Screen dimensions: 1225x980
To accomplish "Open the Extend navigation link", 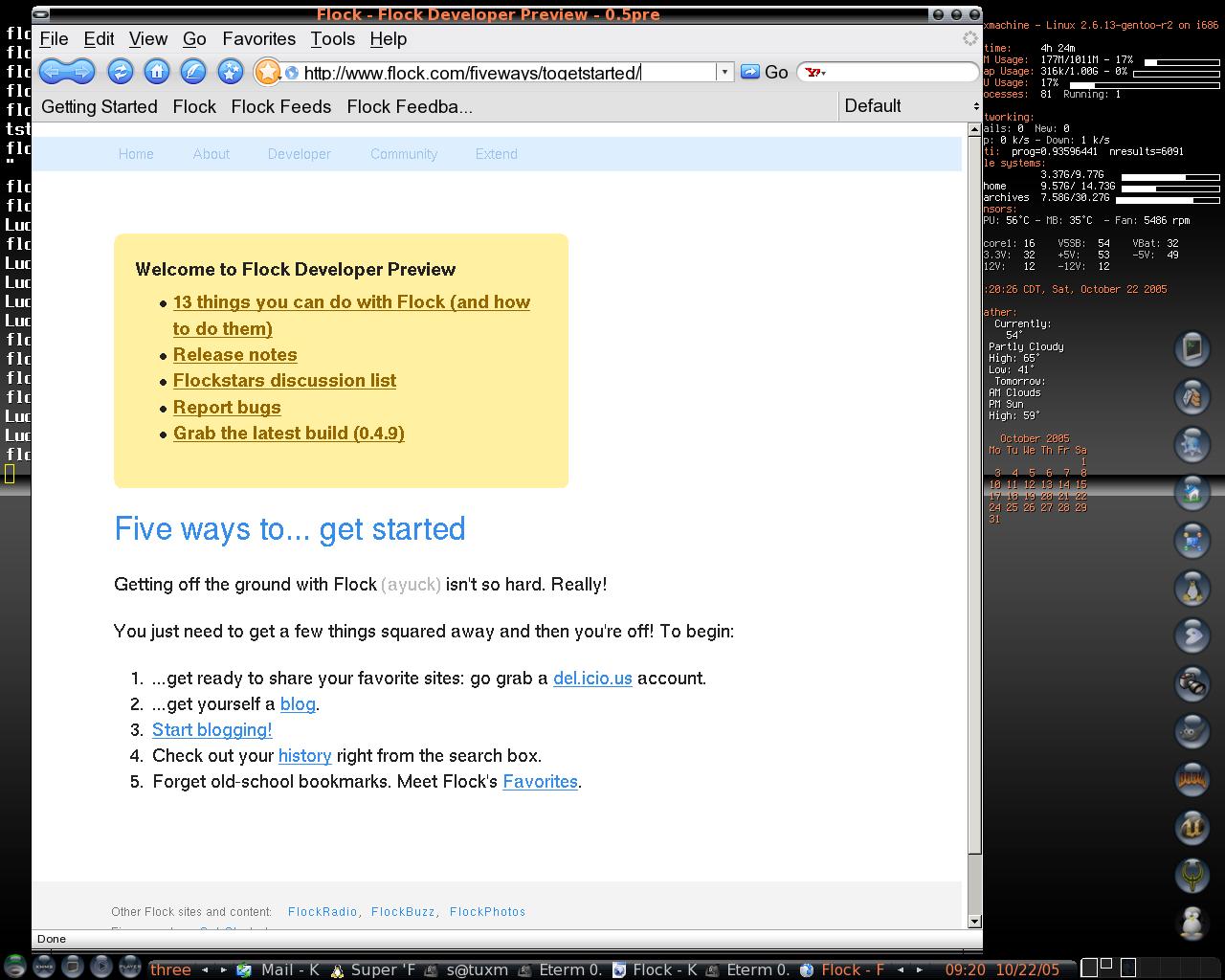I will tap(497, 154).
